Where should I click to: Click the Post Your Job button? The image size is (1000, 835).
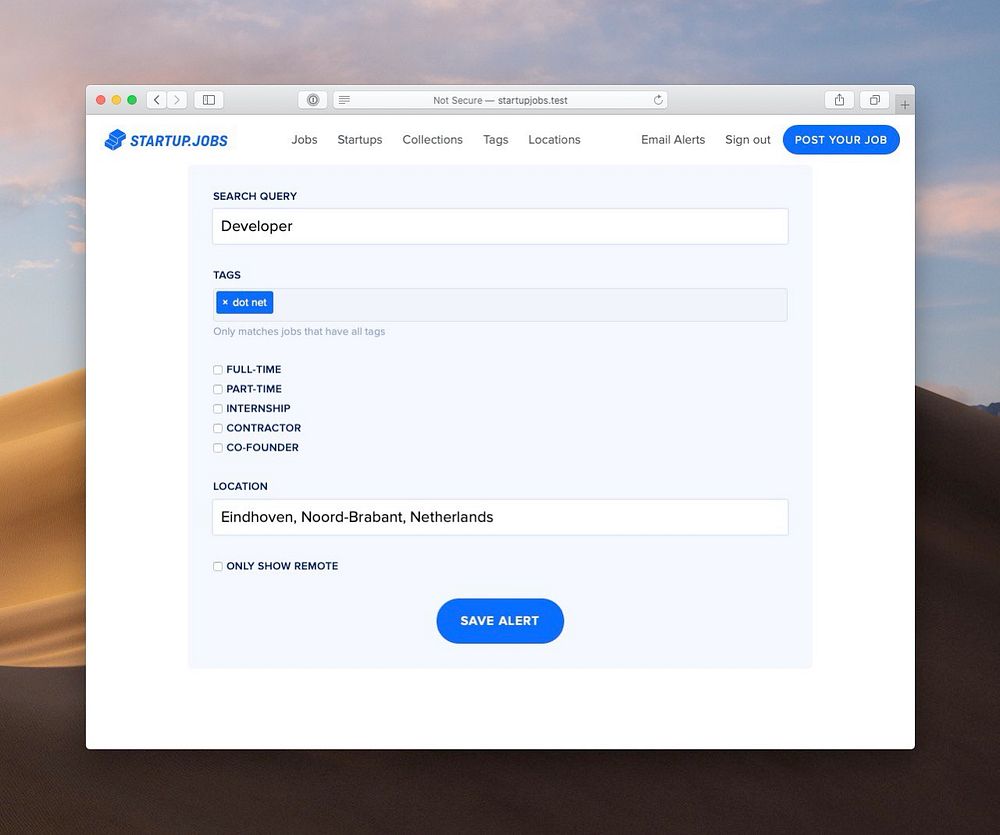(x=841, y=140)
